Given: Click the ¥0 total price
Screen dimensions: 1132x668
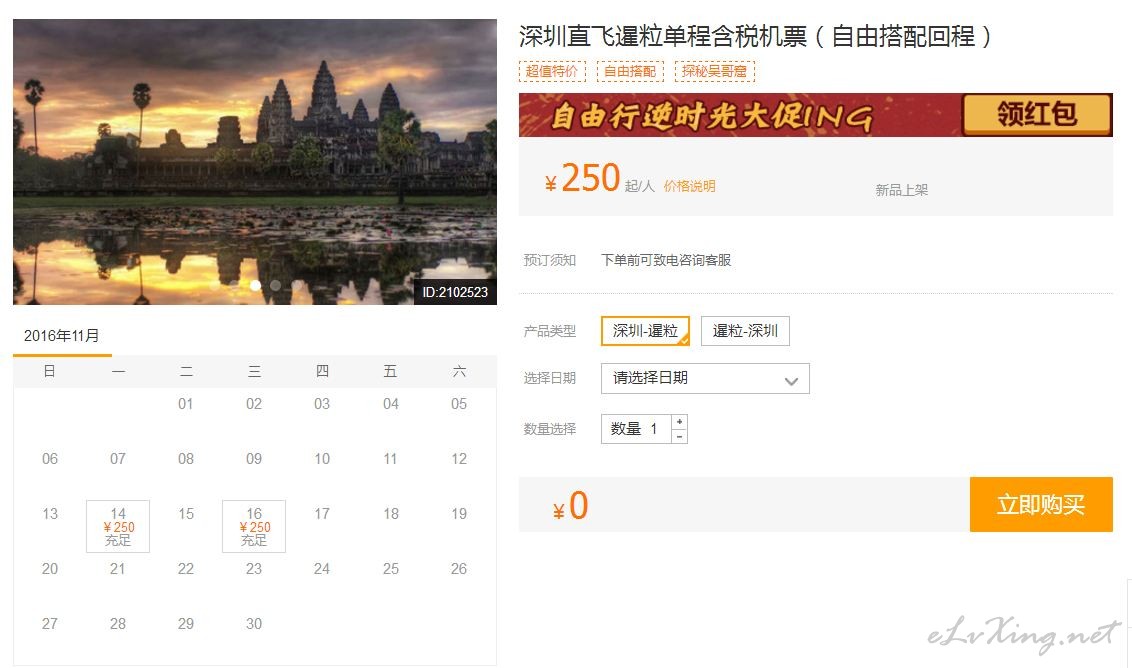Looking at the screenshot, I should [570, 506].
